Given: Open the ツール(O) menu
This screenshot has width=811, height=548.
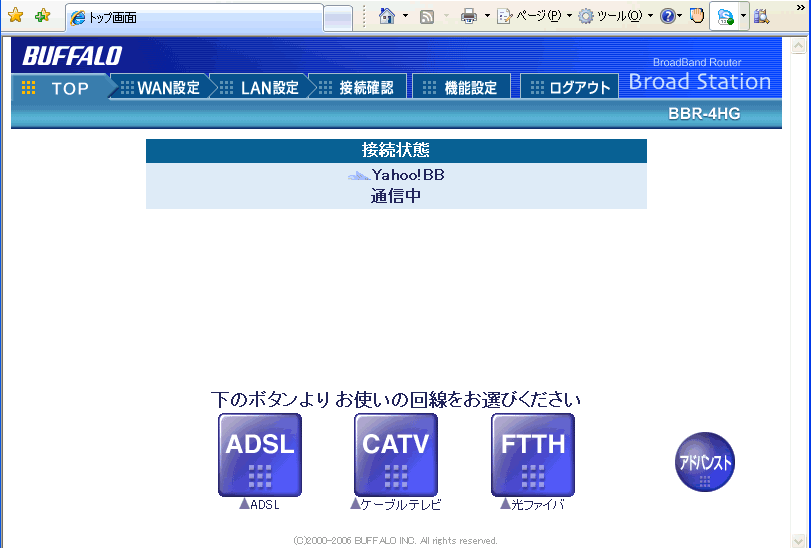Looking at the screenshot, I should coord(615,16).
